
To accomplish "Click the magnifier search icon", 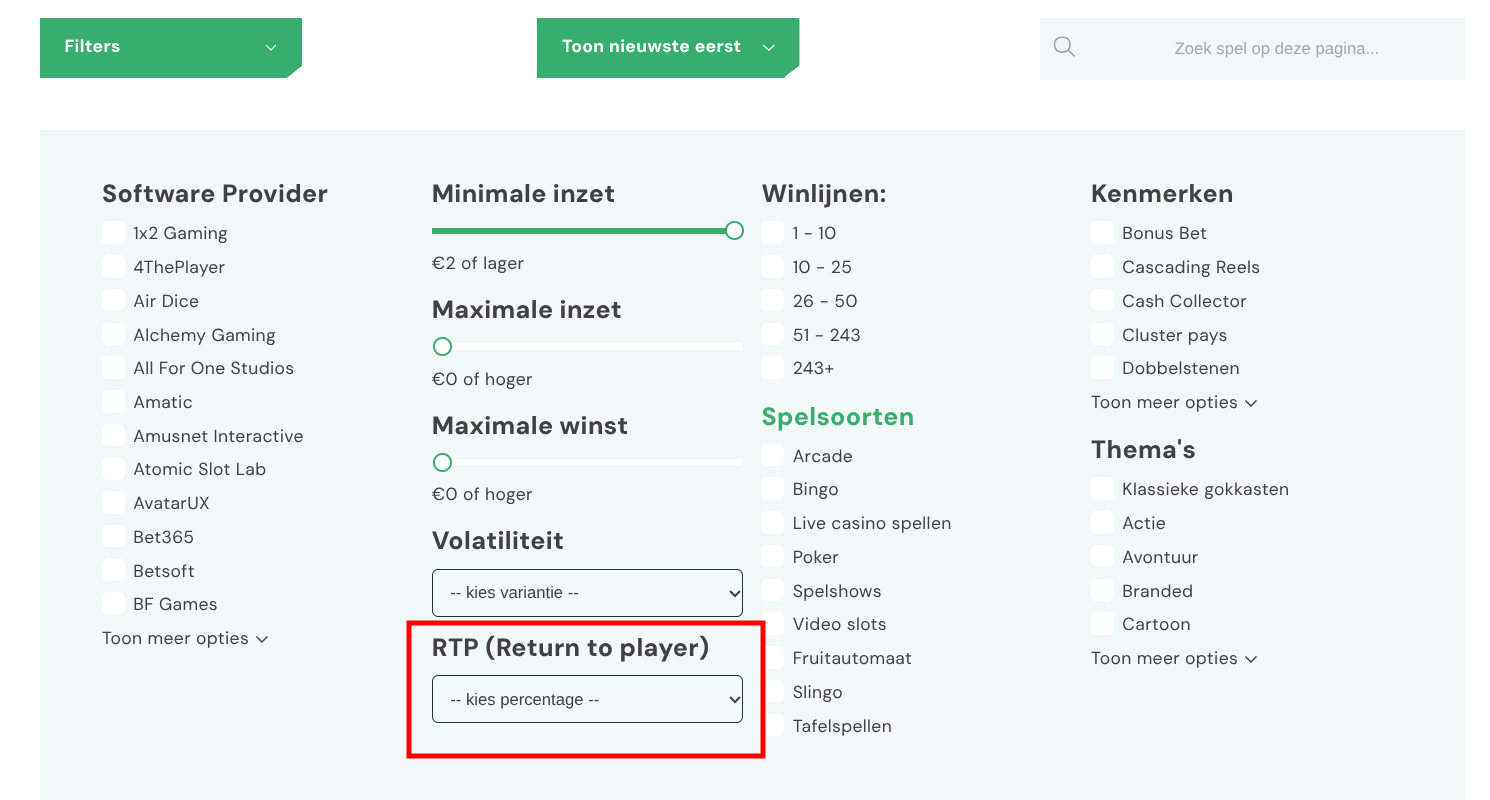I will pyautogui.click(x=1064, y=47).
